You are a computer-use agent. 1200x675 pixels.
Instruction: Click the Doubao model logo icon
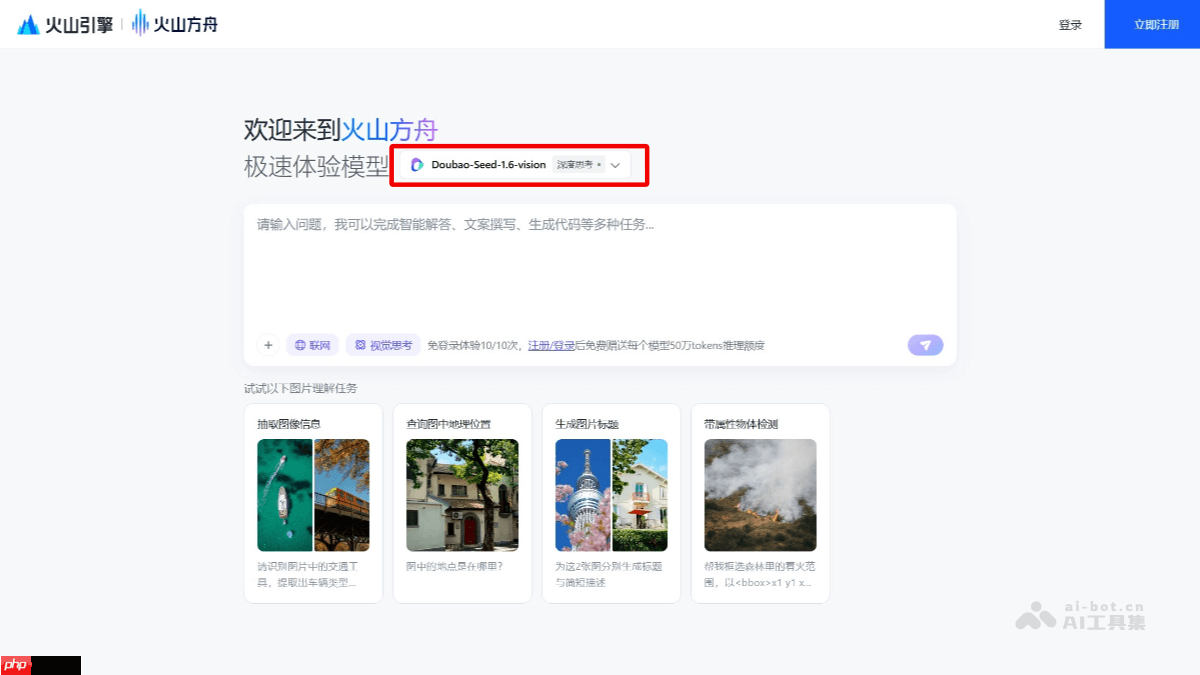417,164
